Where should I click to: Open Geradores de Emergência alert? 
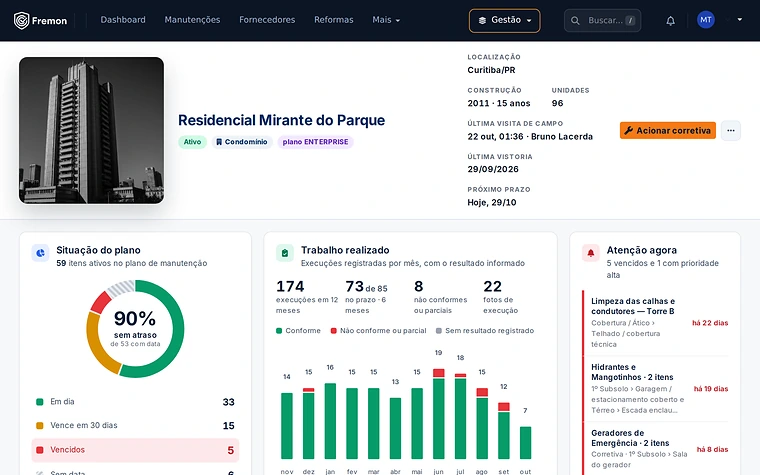pos(656,449)
